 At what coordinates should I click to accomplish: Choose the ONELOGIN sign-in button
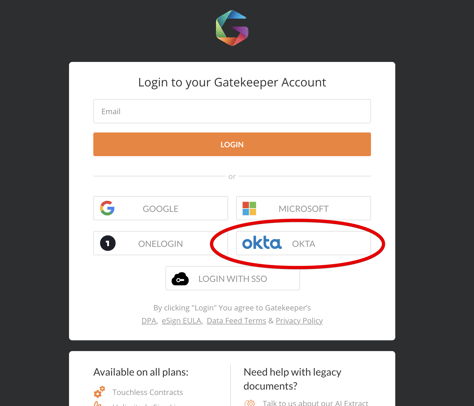[161, 243]
